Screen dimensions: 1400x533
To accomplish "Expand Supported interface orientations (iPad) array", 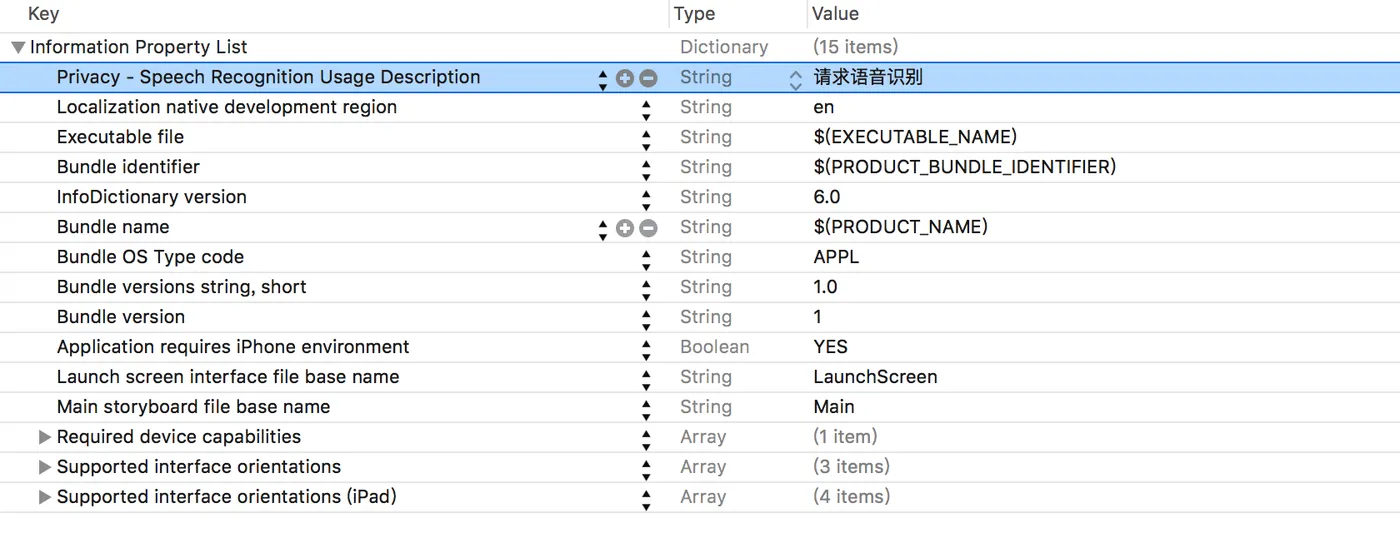I will 44,497.
